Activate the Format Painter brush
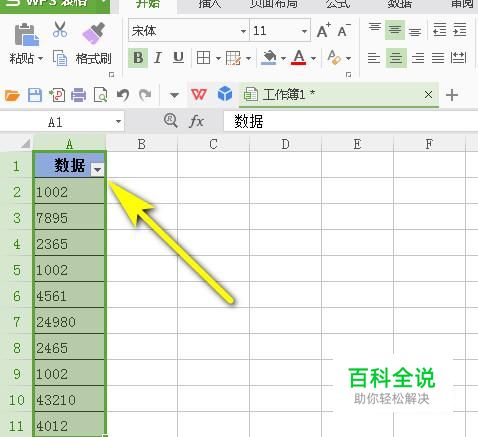Image resolution: width=478 pixels, height=437 pixels. (93, 33)
